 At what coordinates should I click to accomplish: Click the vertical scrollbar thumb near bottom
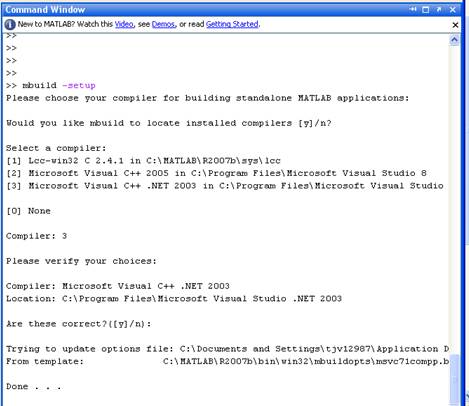coord(454,380)
